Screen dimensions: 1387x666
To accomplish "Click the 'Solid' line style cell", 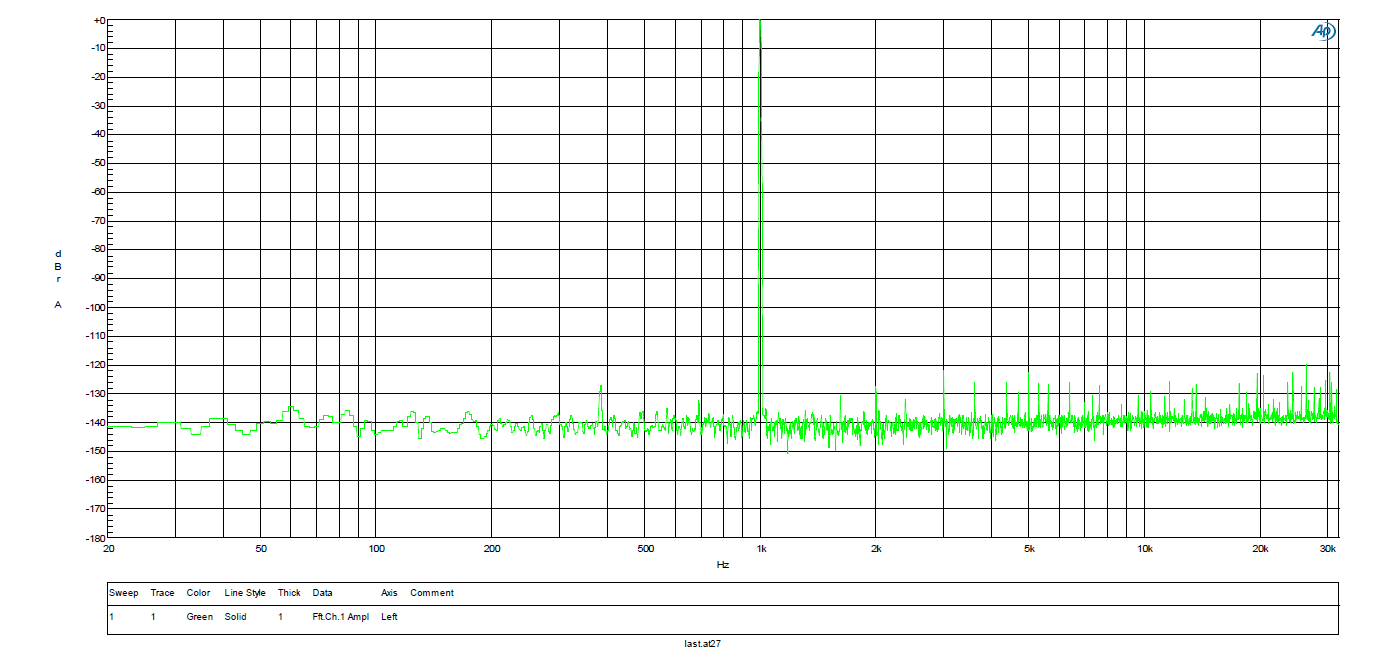I will click(x=236, y=617).
